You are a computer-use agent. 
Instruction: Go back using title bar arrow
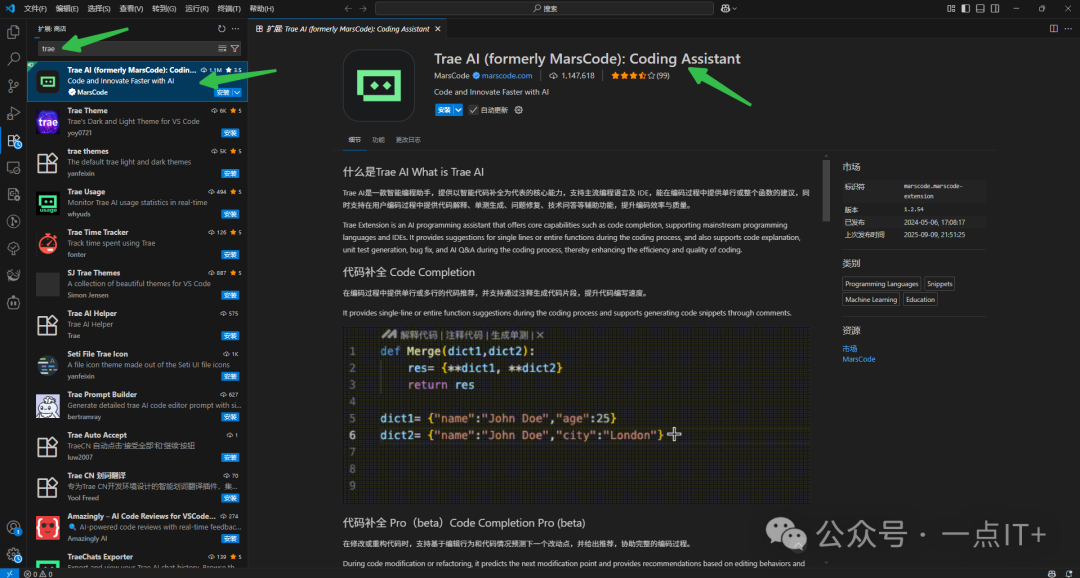click(347, 8)
